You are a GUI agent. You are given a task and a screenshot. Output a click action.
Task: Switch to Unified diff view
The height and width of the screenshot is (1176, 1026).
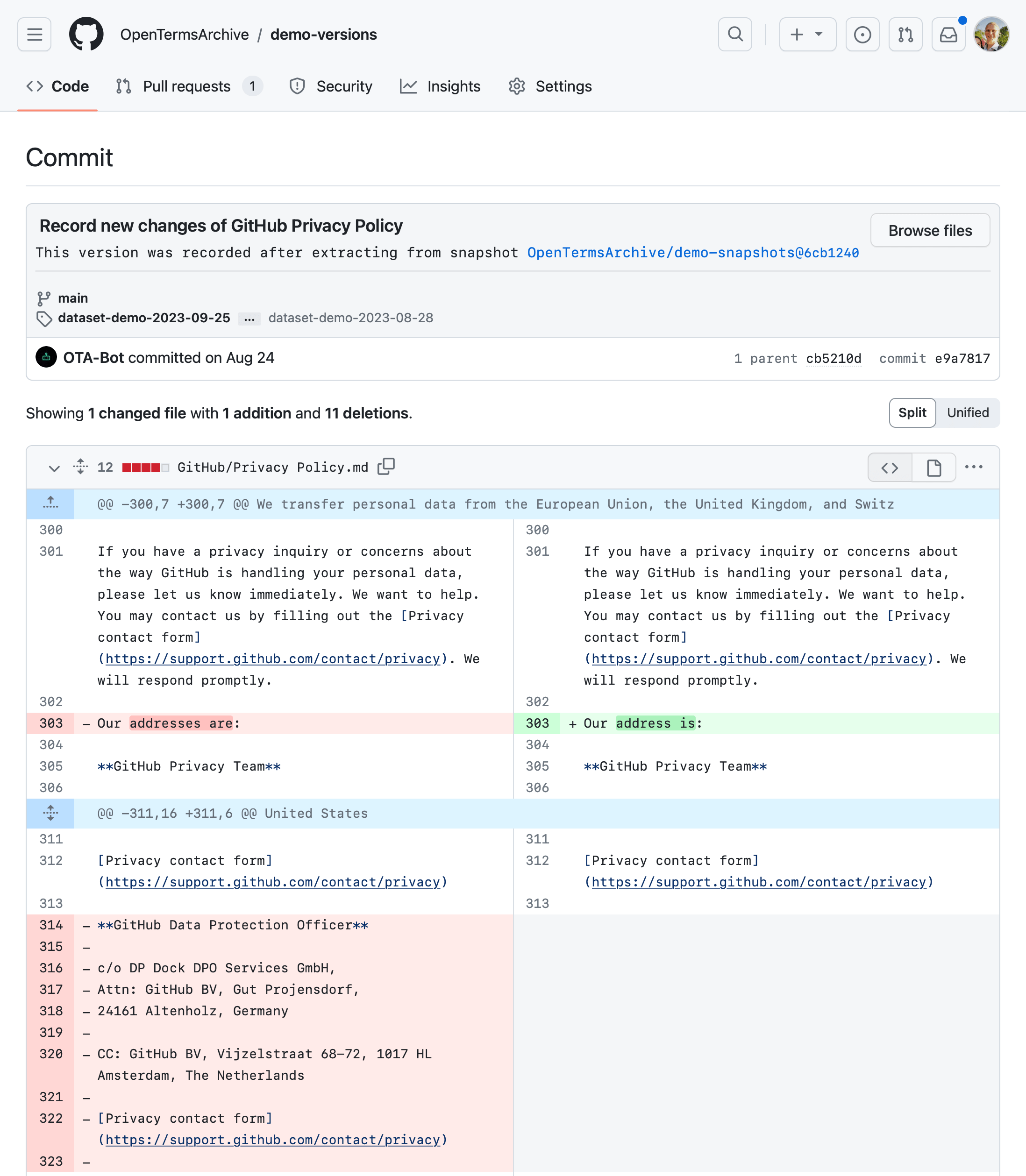click(x=968, y=412)
